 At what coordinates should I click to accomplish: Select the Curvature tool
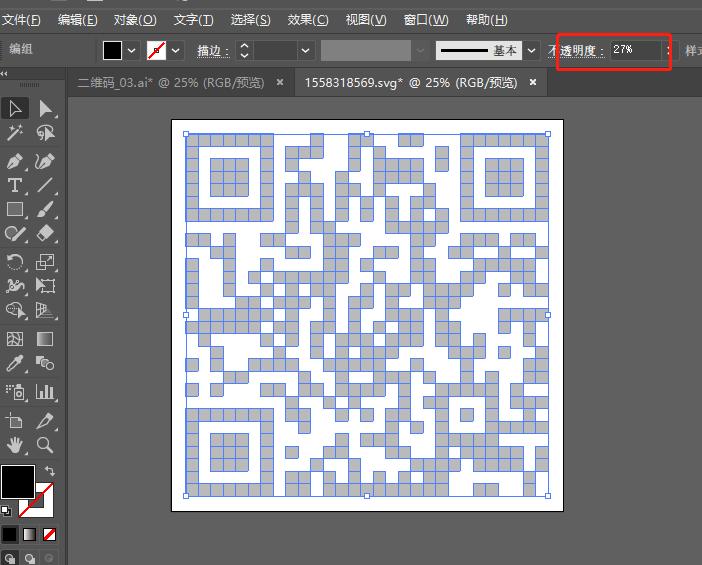(45, 161)
